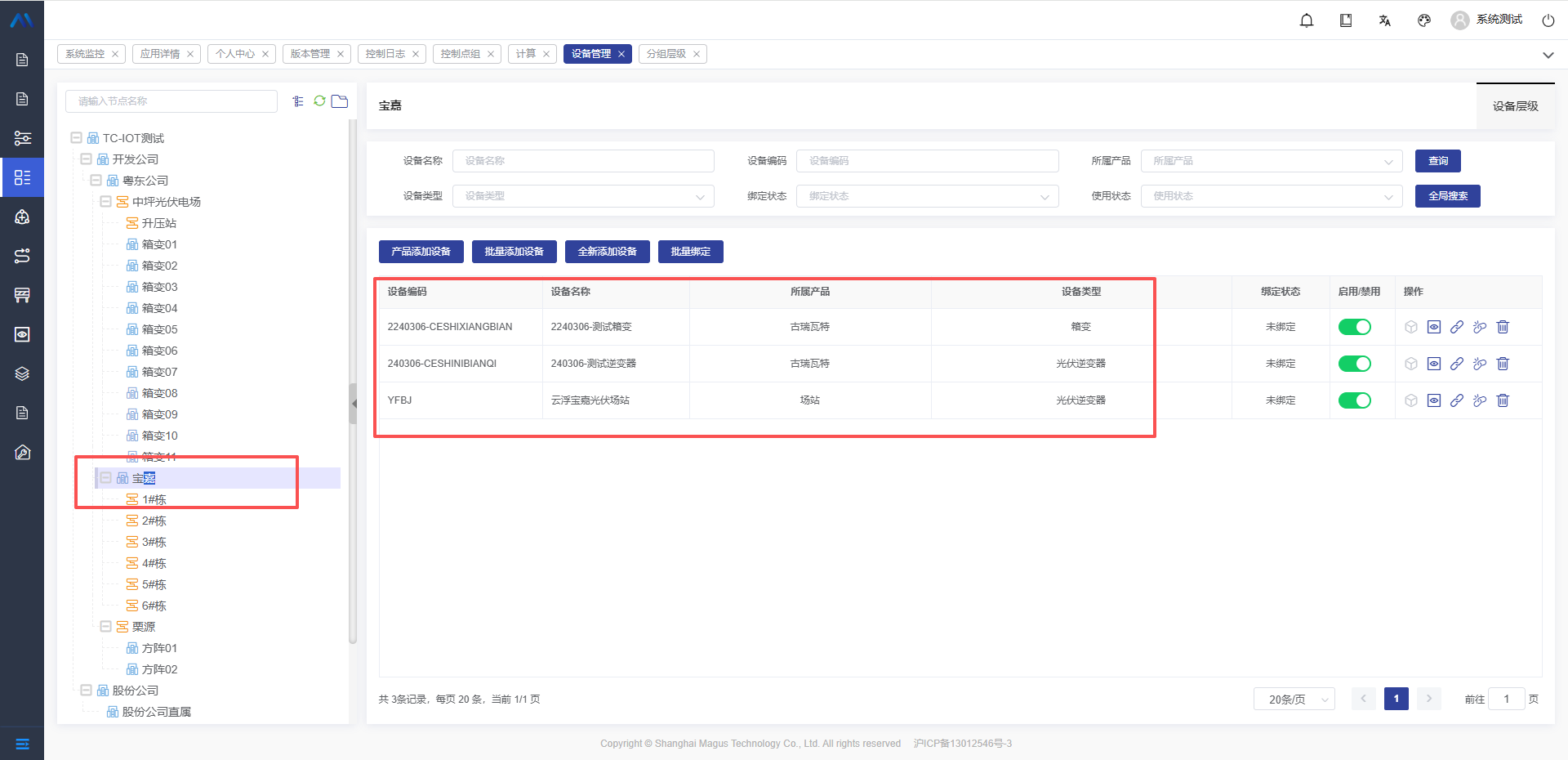View details icon for 240306-CESHINIBIANQI row

[x=1434, y=364]
